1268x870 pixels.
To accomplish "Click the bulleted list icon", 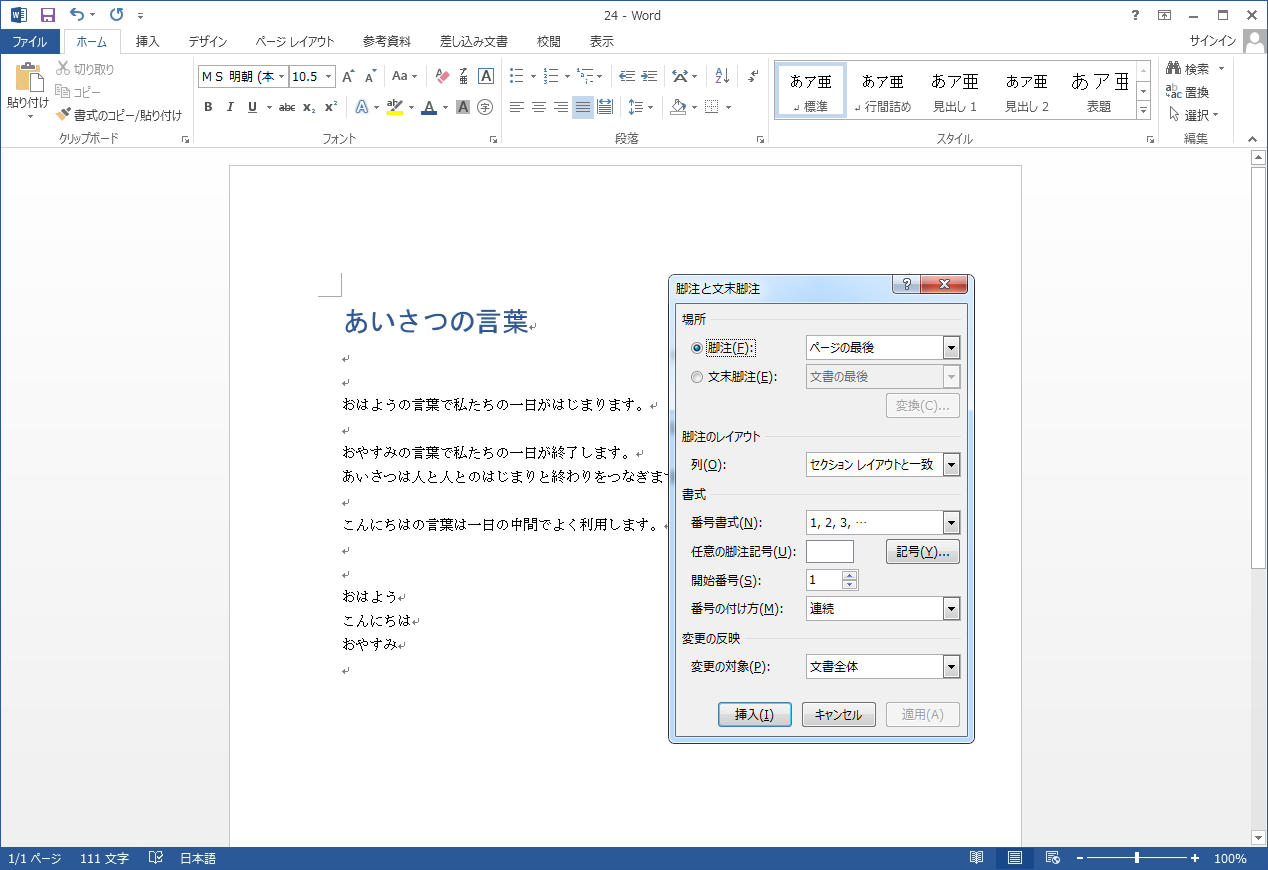I will coord(517,76).
